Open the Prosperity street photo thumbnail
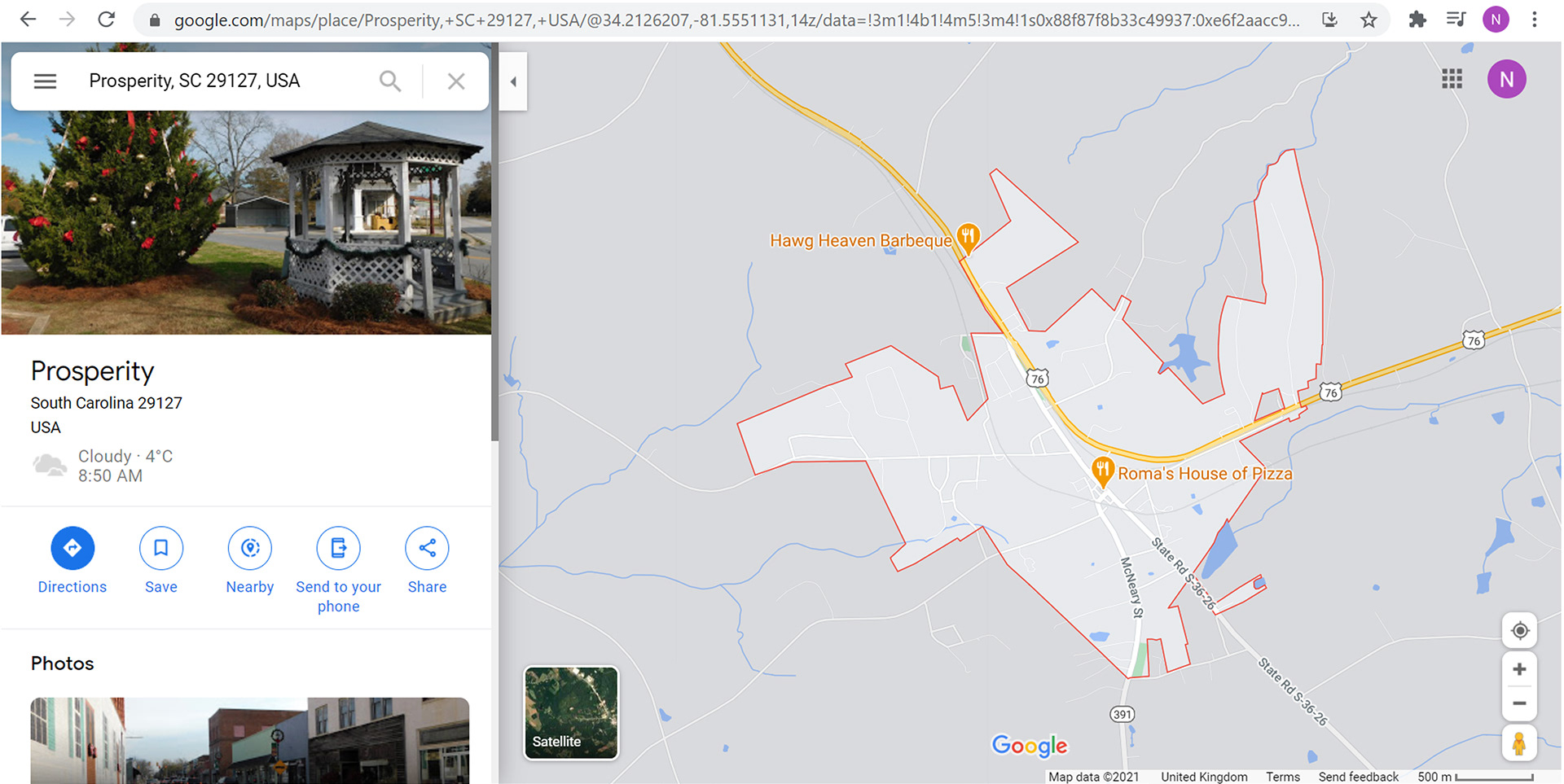Screen dimensions: 1564x784 [x=250, y=740]
